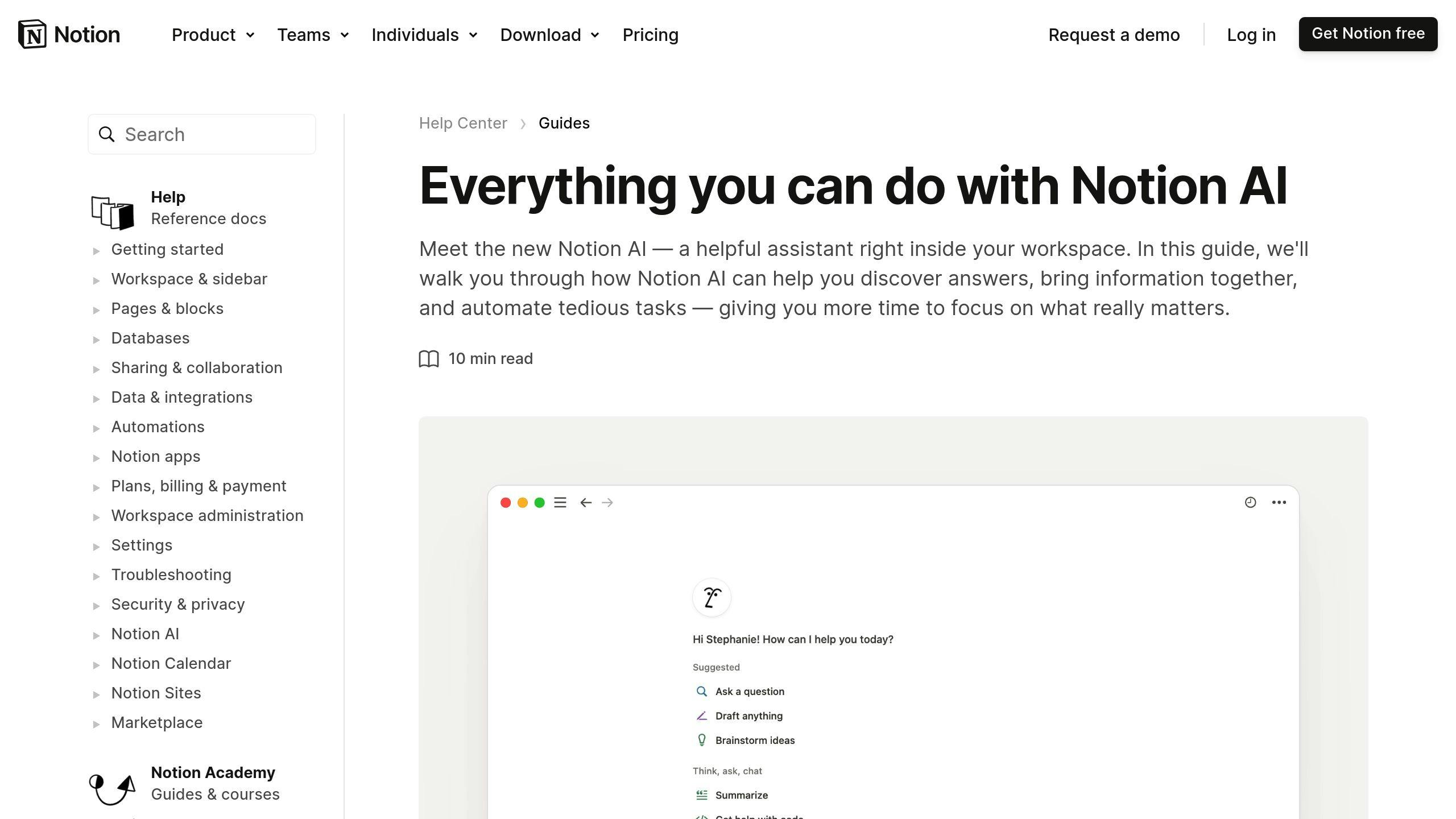Expand the Getting started section arrow
This screenshot has height=819, width=1456.
tap(96, 251)
